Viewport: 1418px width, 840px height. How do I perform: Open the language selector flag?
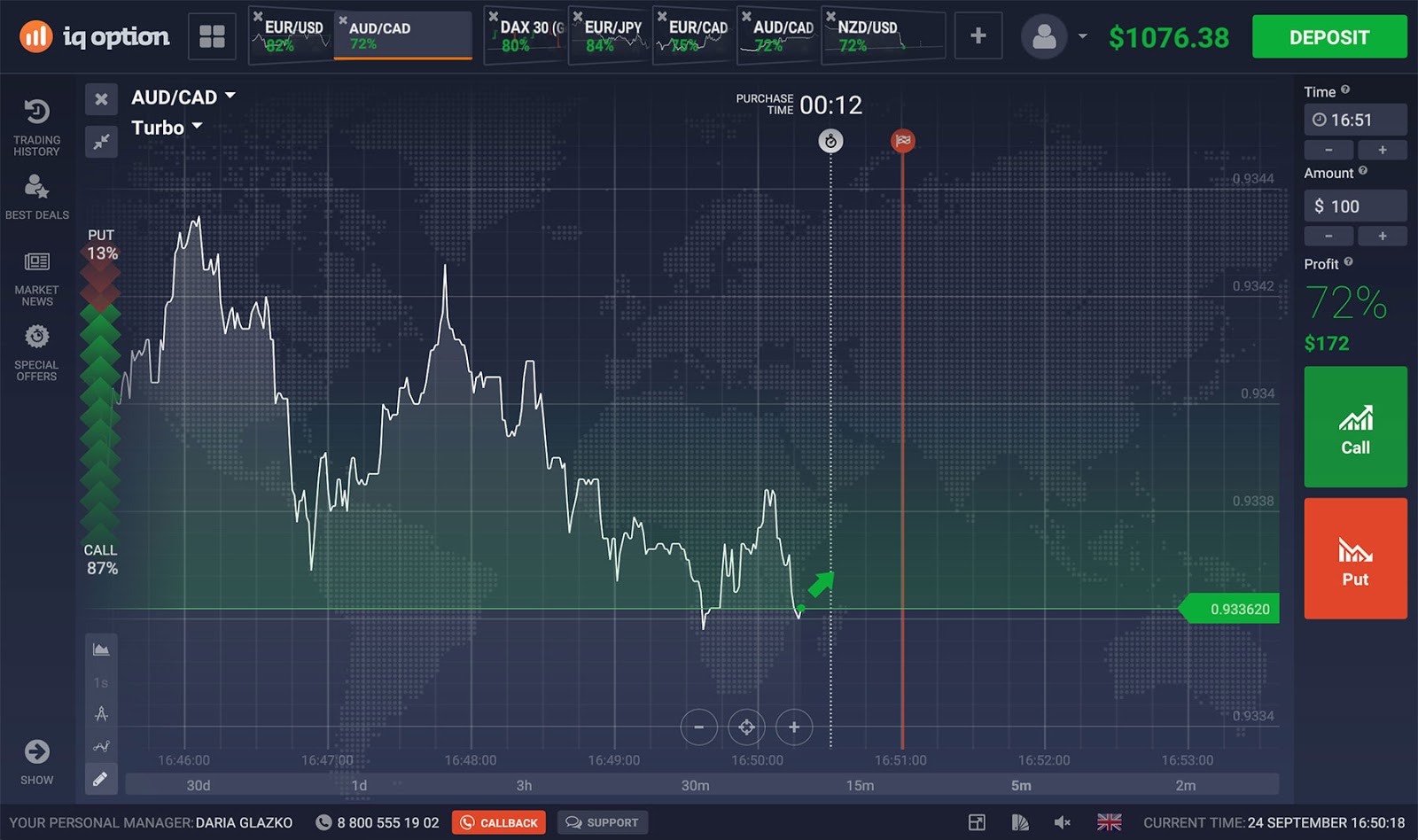coord(1108,821)
